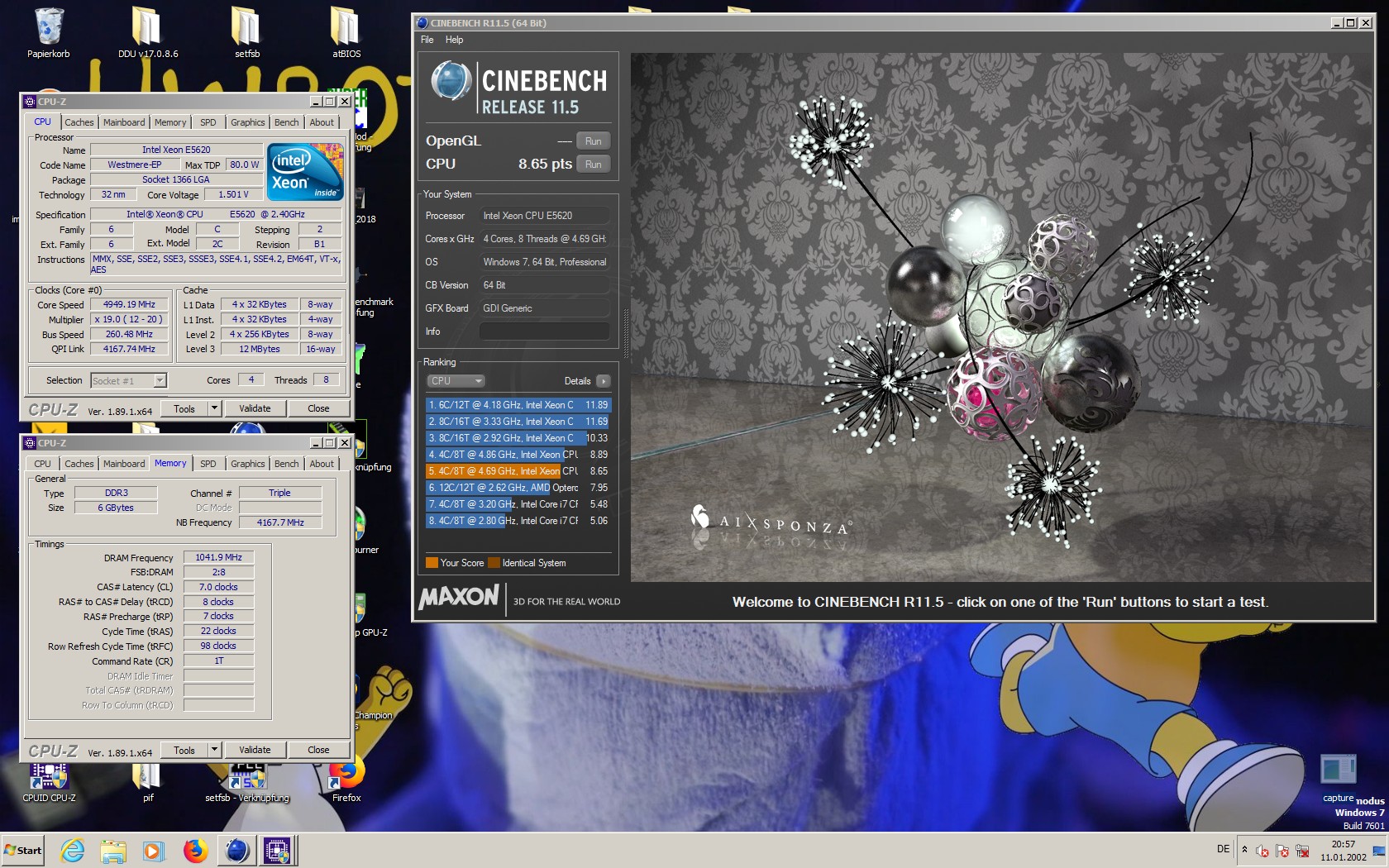Click Close in bottom CPU-Z window
Viewport: 1389px width, 868px height.
[318, 750]
